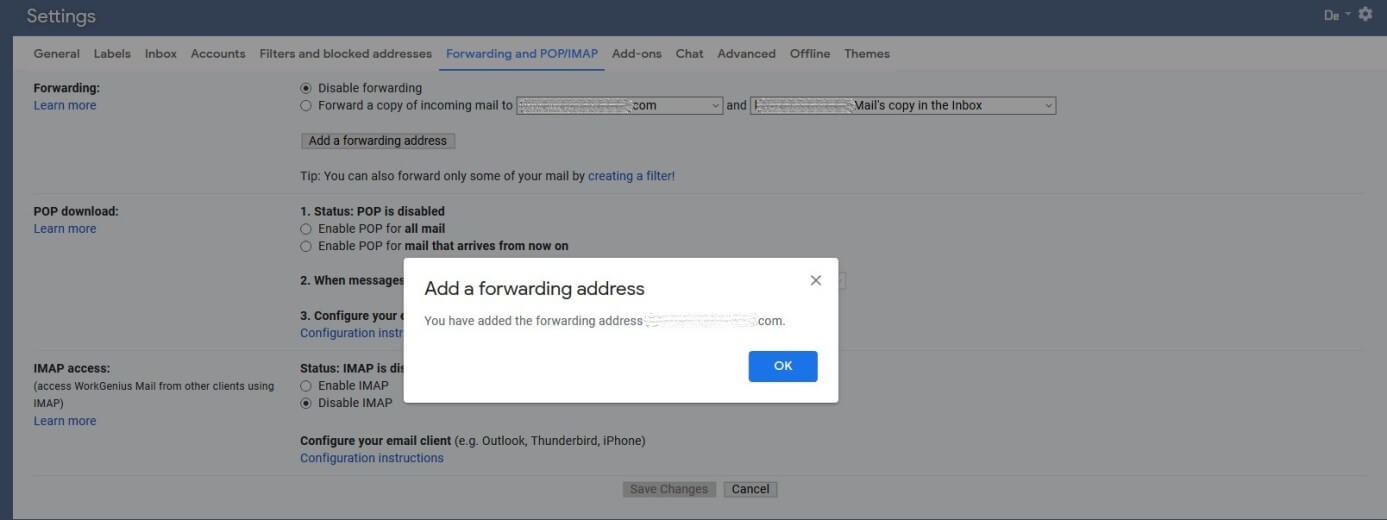Screen dimensions: 1387x520
Task: Open the settings gear icon
Action: [1365, 14]
